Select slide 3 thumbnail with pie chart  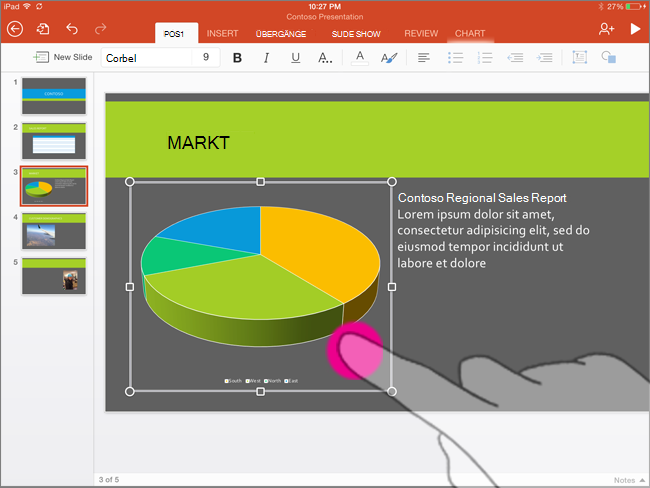pyautogui.click(x=54, y=186)
